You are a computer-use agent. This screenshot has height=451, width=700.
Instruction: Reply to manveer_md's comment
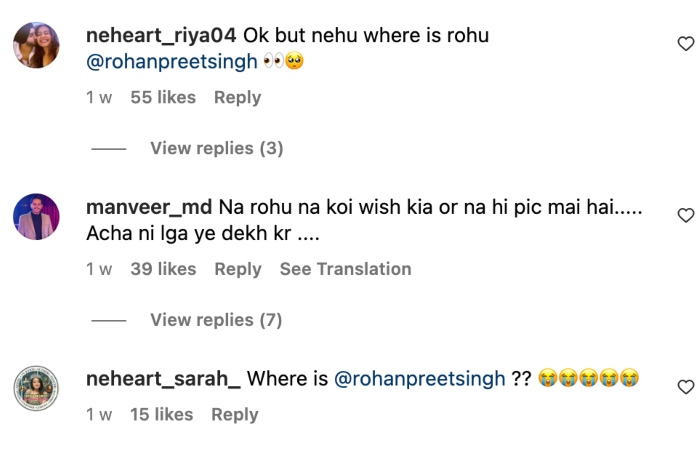(237, 269)
